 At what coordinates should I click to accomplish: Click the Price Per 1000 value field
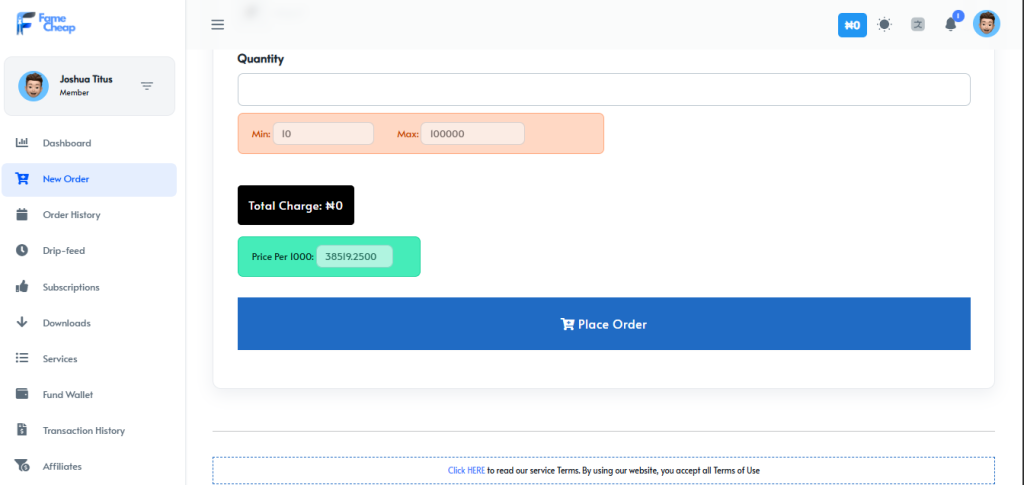tap(355, 257)
